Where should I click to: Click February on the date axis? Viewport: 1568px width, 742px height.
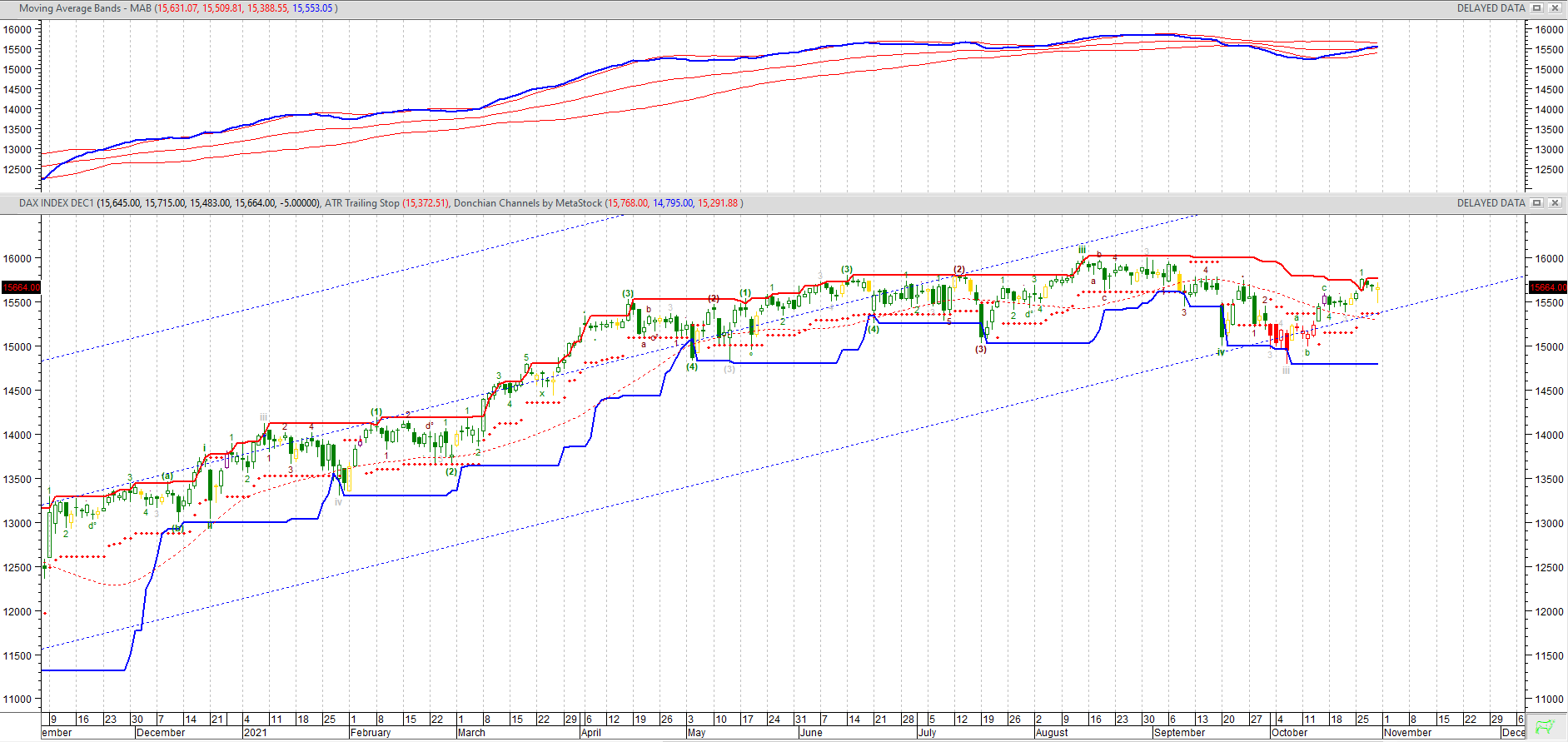(371, 733)
